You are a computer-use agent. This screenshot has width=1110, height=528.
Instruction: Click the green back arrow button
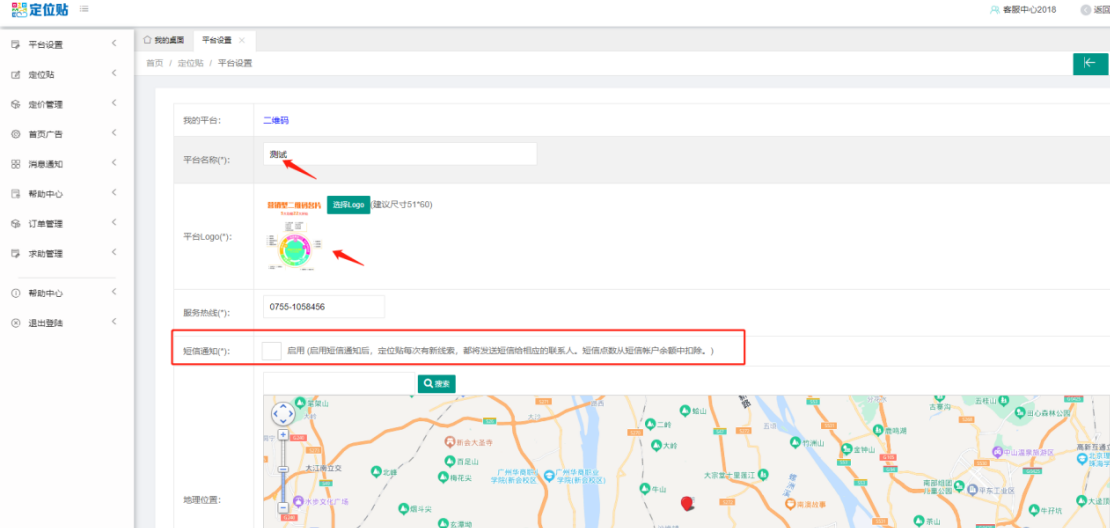pyautogui.click(x=1090, y=64)
